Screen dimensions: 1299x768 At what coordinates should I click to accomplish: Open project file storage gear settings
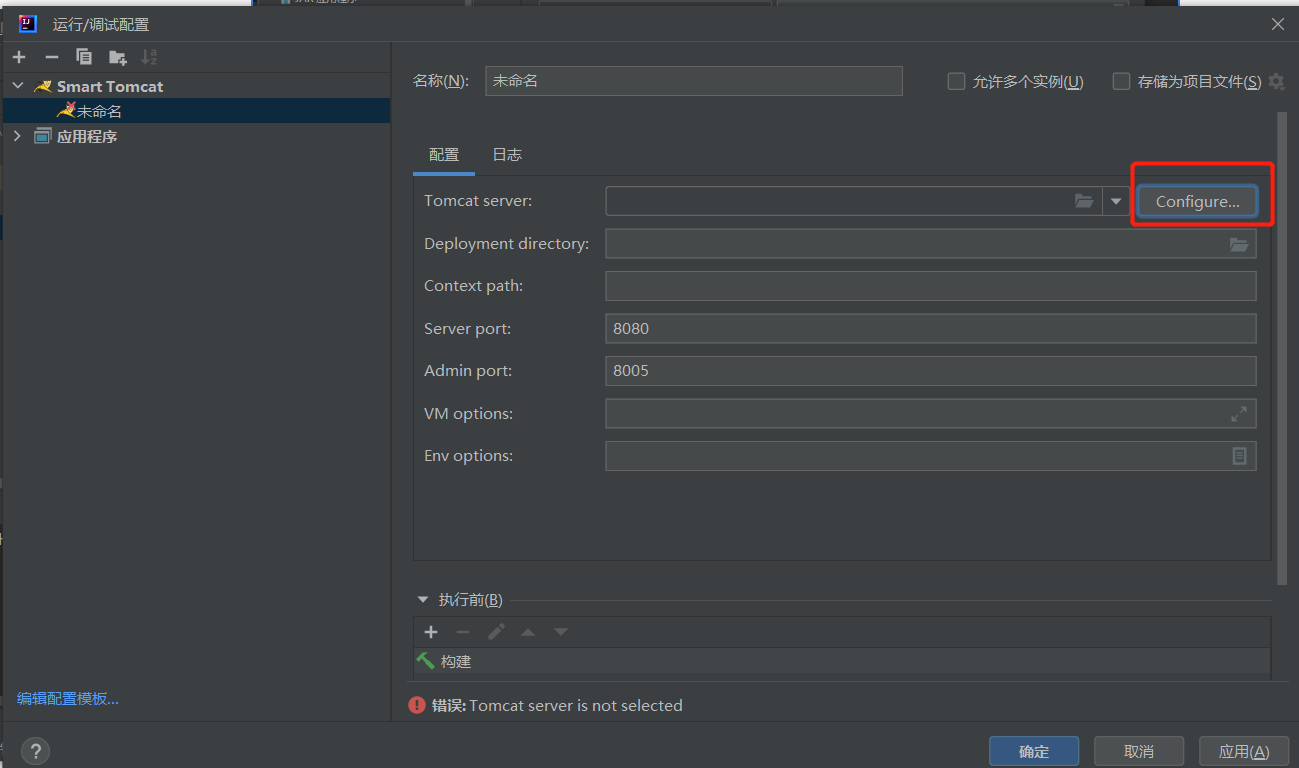point(1276,82)
